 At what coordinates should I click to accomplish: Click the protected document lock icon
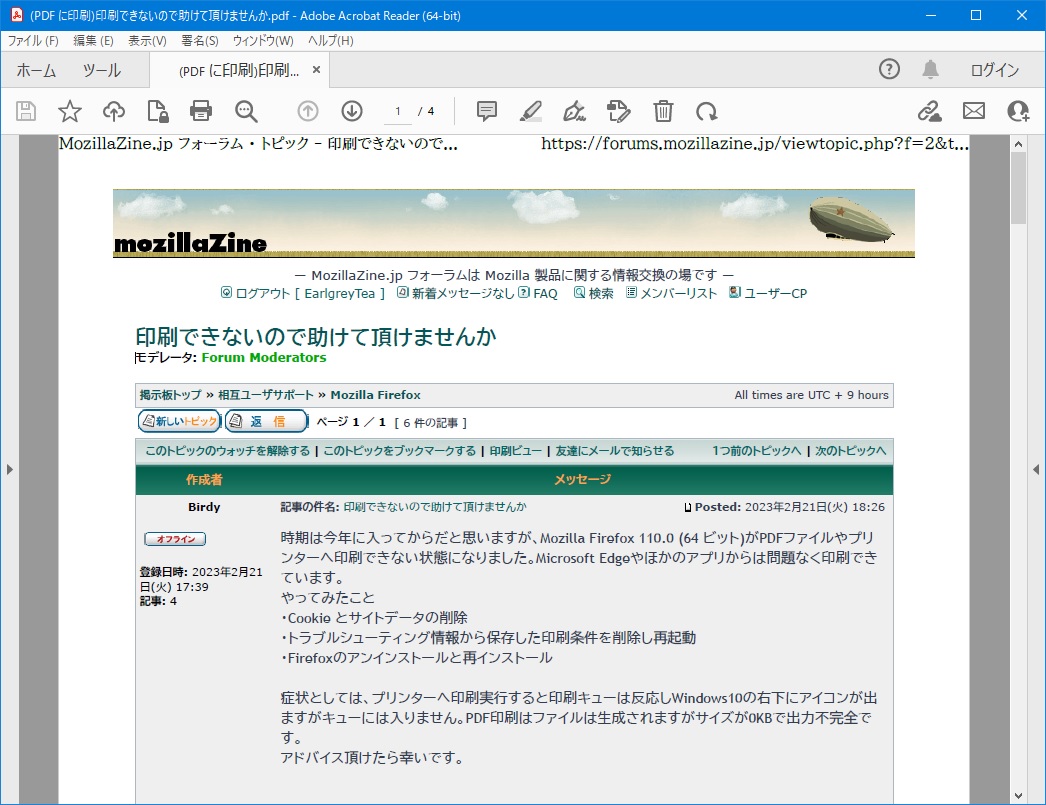[157, 111]
